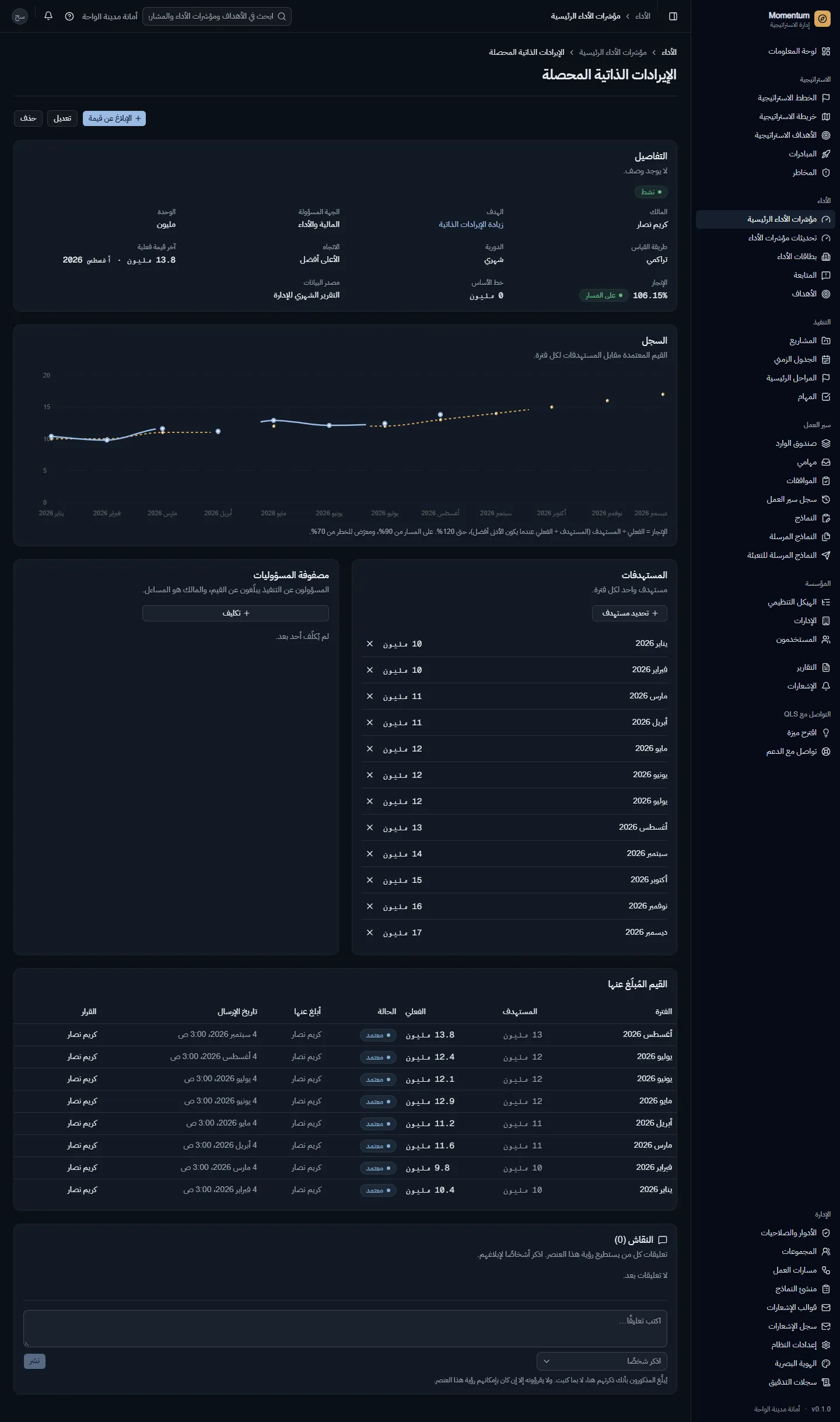Click the اكتب تعليقًا comment box
Viewport: 840px width, 1422px height.
coord(345,1329)
